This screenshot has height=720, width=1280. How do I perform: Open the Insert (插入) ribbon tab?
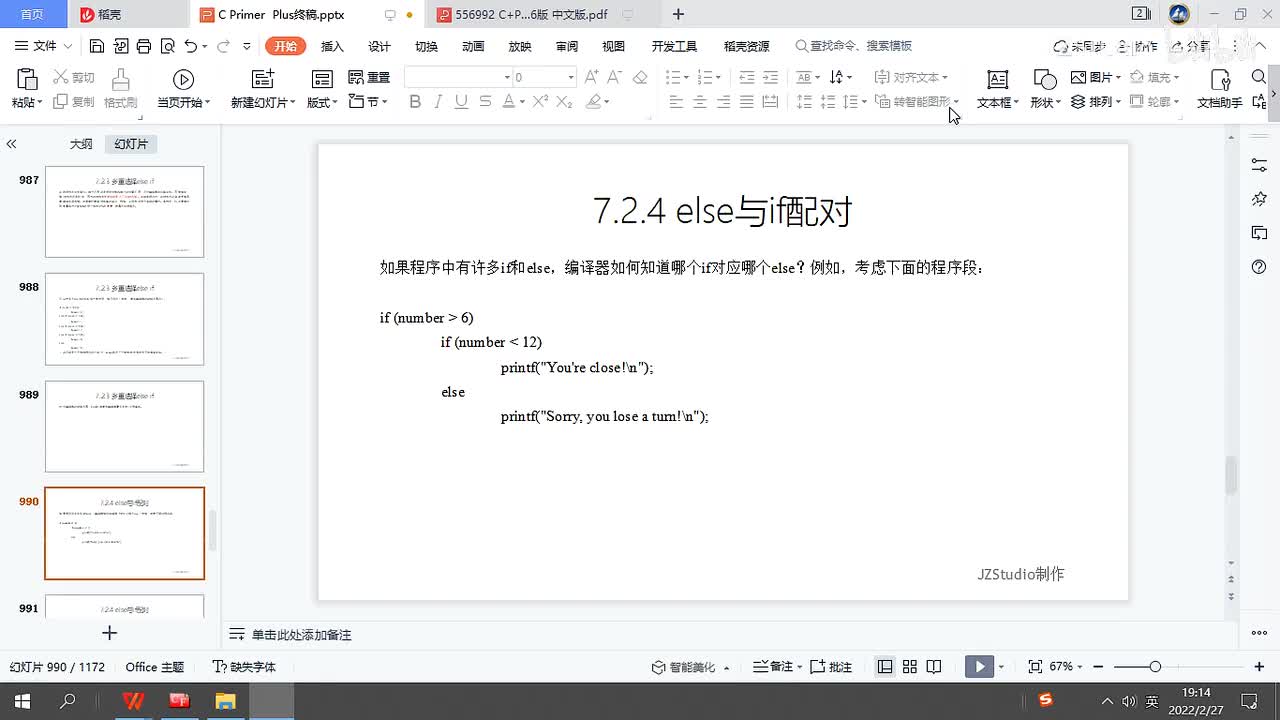pos(332,46)
